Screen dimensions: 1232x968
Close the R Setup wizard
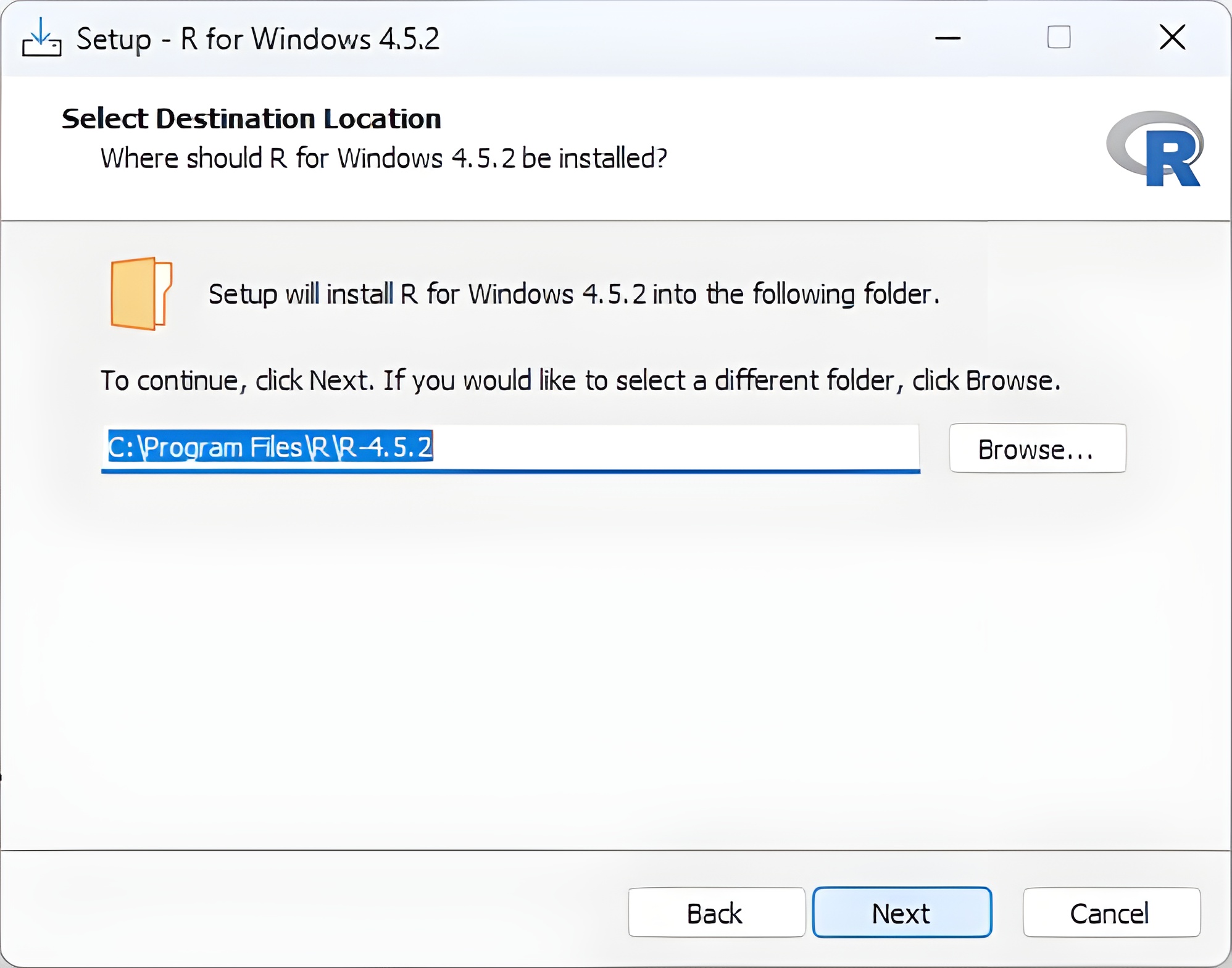pos(1172,38)
